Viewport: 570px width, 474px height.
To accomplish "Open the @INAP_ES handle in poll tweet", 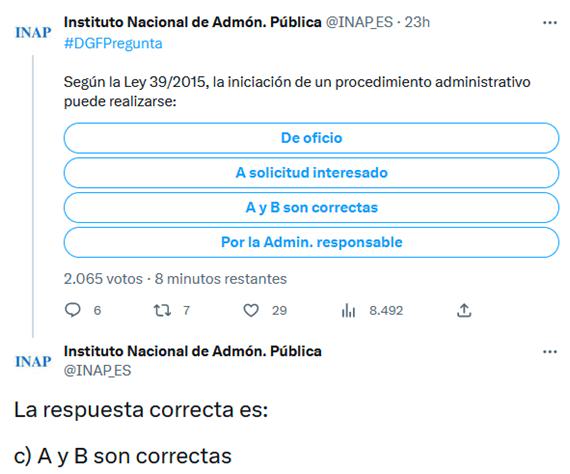I will click(x=359, y=23).
